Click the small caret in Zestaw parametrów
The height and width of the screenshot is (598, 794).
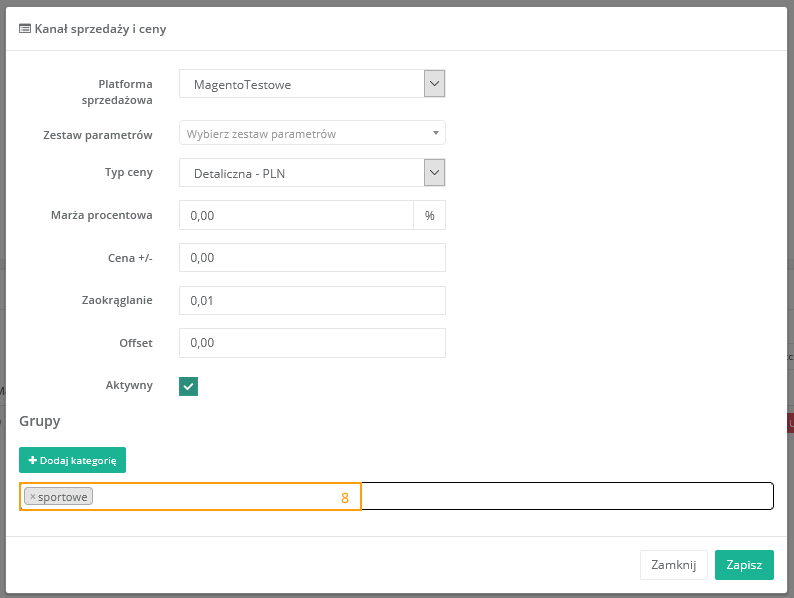click(x=435, y=133)
